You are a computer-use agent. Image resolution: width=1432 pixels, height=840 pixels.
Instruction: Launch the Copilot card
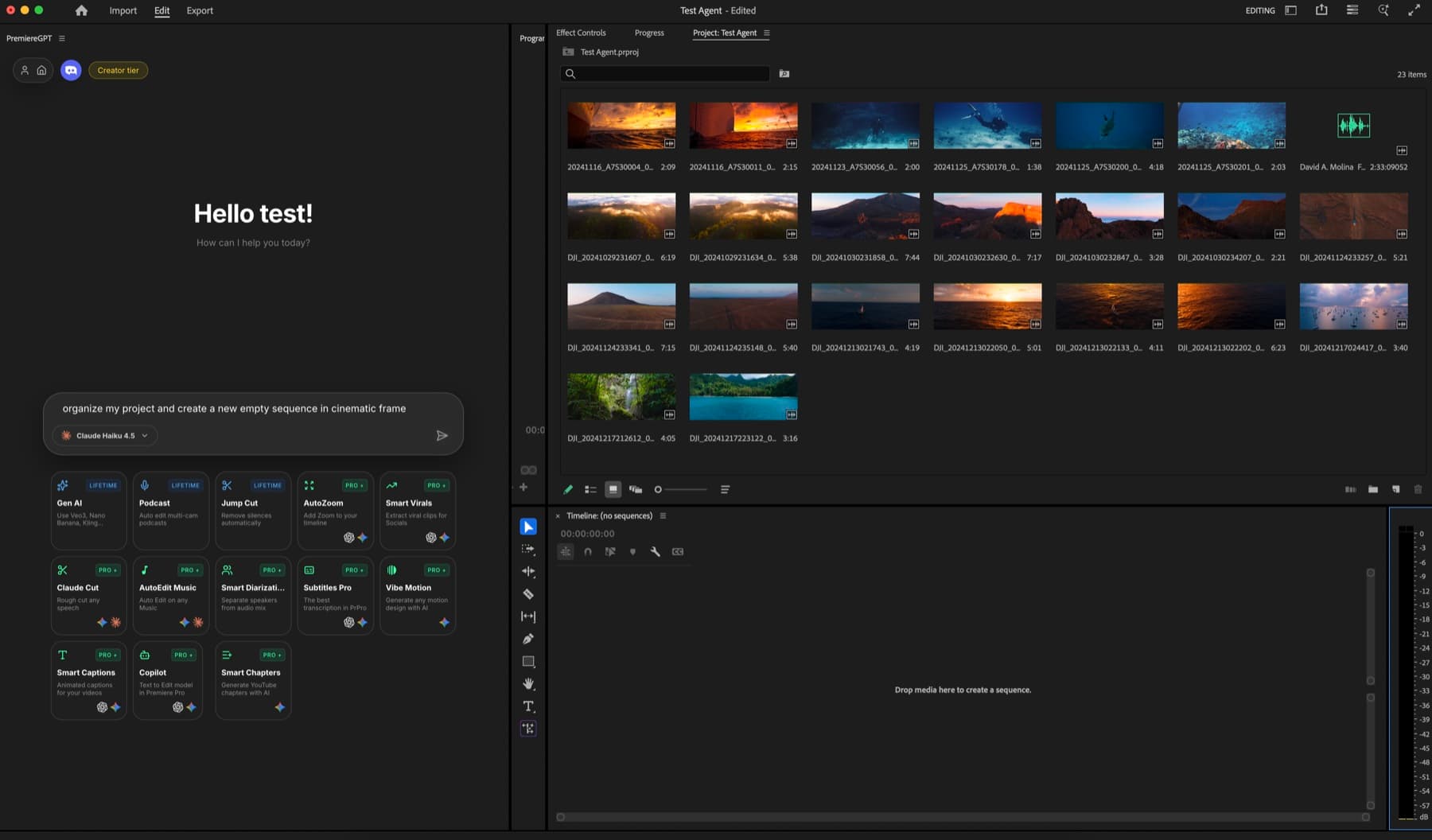click(x=168, y=681)
